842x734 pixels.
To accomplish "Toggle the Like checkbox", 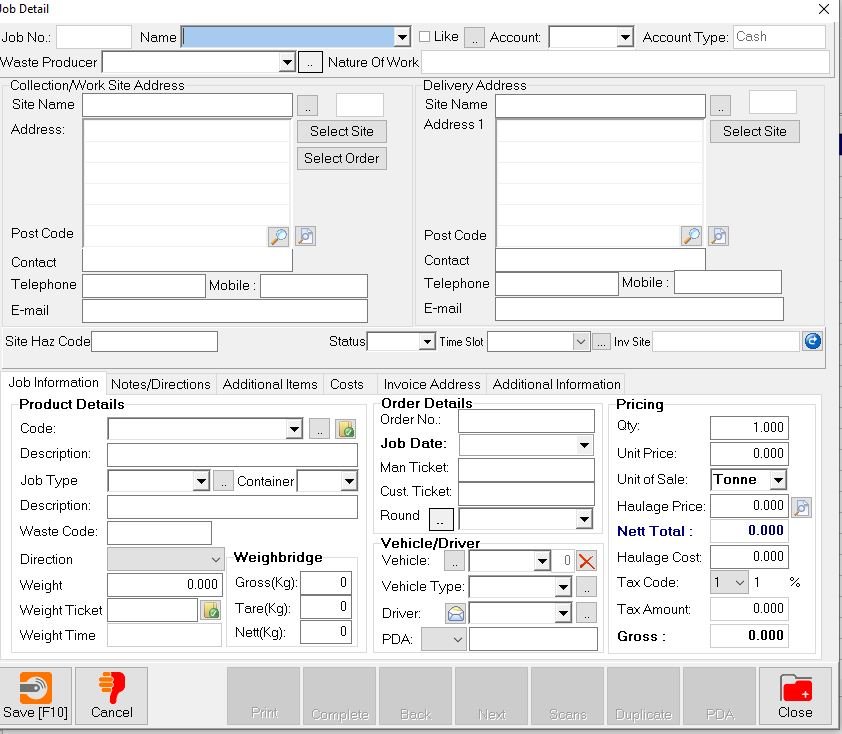I will [424, 37].
